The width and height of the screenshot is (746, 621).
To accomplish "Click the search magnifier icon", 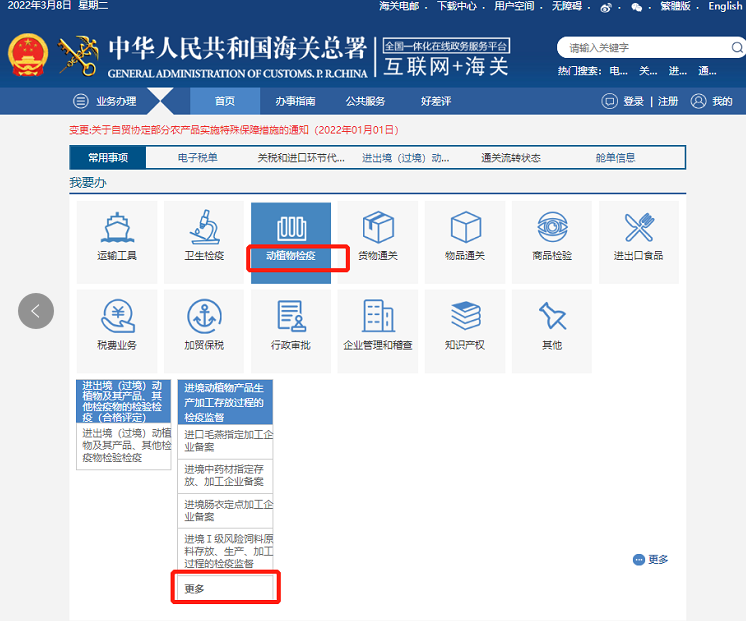I will tap(737, 47).
